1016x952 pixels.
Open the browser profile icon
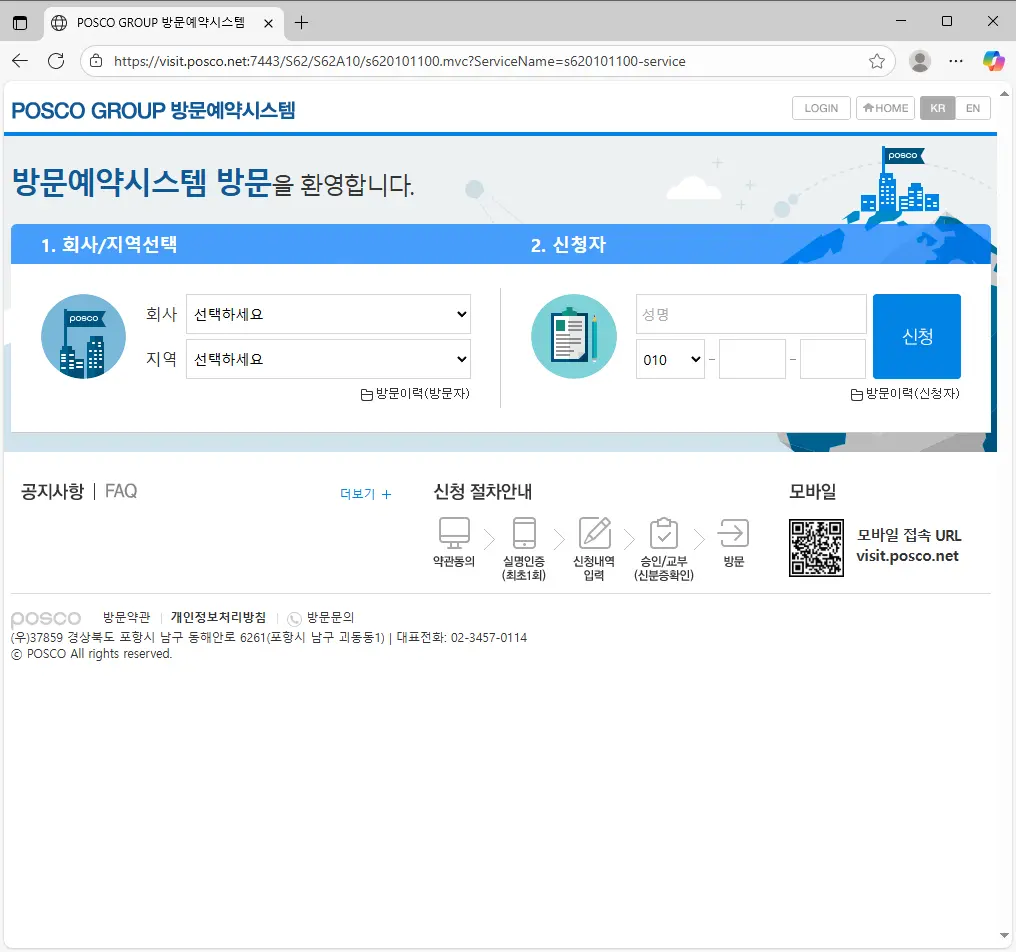click(x=919, y=61)
